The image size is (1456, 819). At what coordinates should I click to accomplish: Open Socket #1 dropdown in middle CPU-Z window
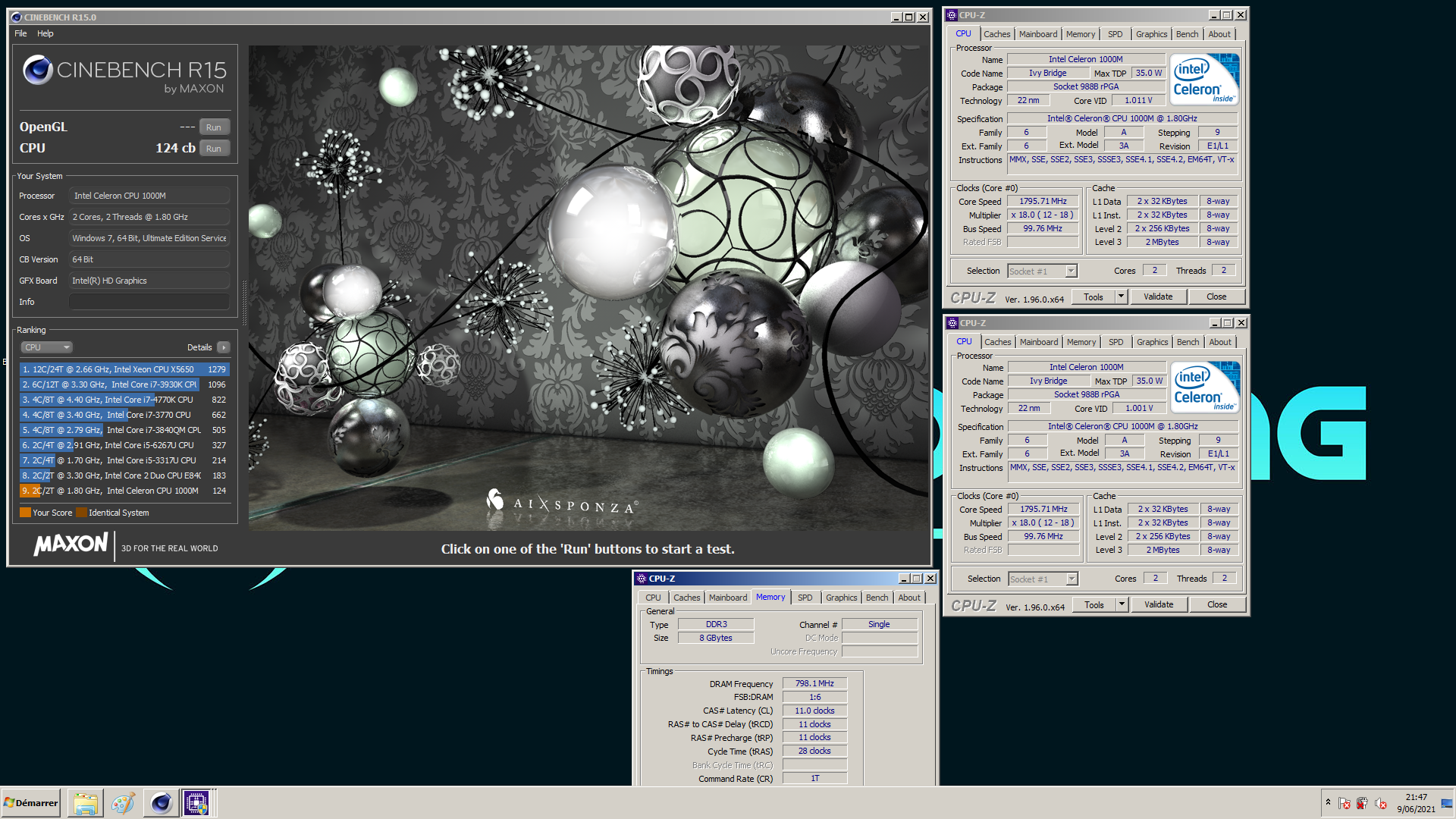tap(1043, 579)
